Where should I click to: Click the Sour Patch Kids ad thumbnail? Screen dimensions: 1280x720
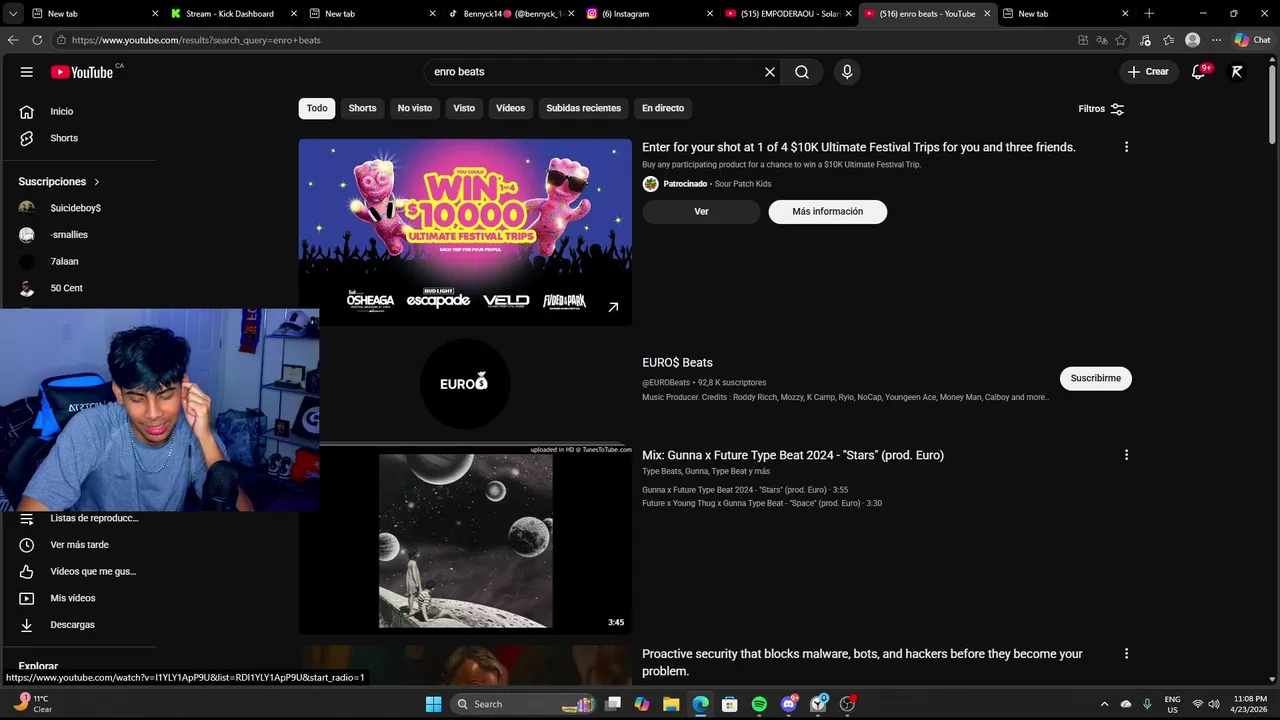click(x=465, y=232)
